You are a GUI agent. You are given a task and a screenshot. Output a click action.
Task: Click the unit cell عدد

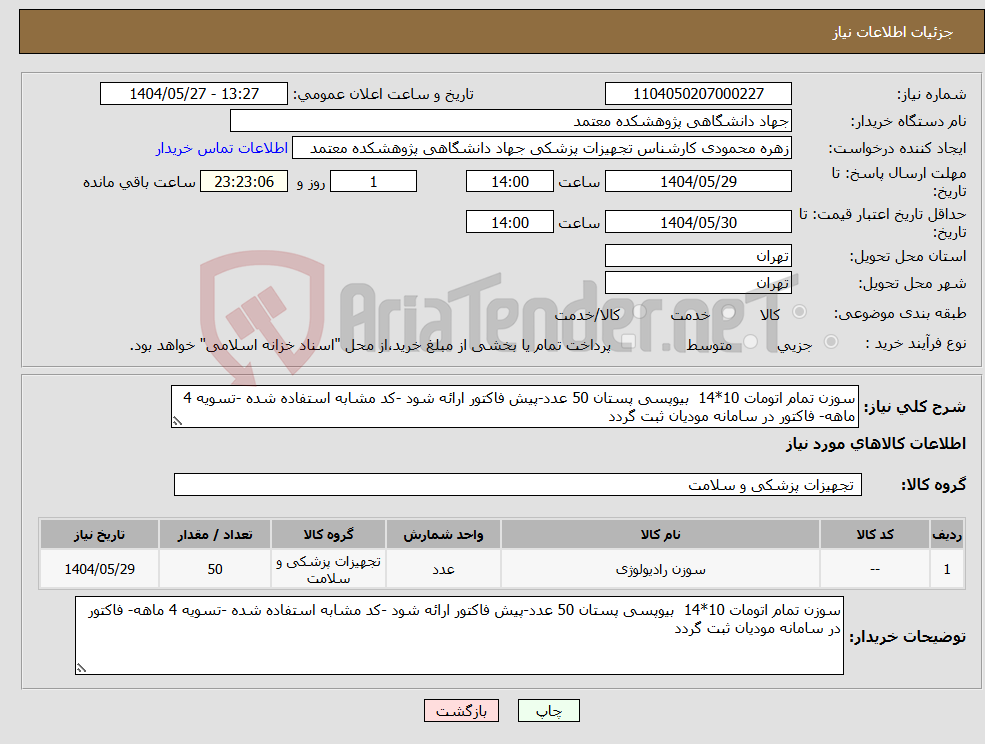point(443,569)
